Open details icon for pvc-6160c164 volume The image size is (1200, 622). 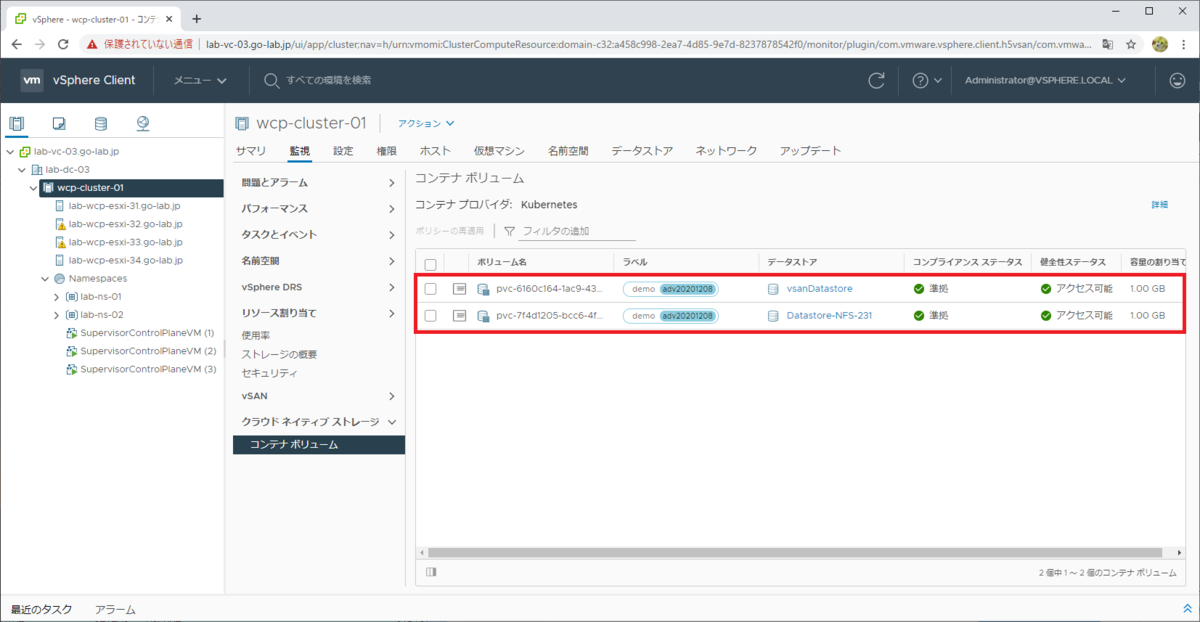459,289
